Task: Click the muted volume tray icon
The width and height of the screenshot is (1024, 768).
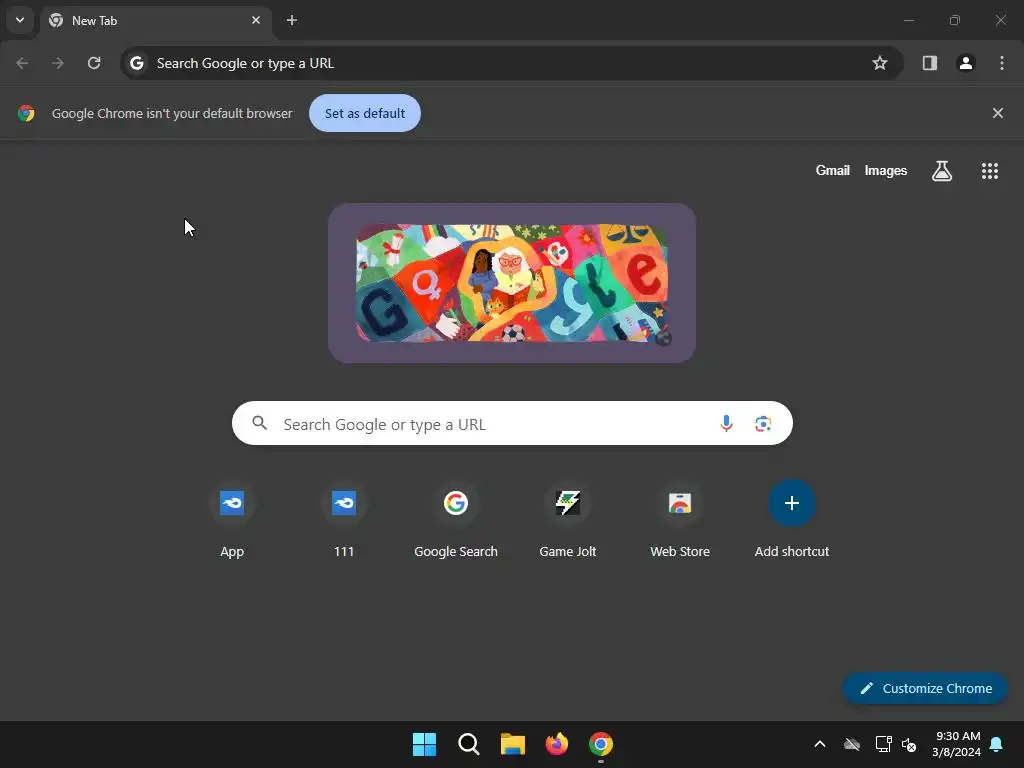Action: (908, 744)
